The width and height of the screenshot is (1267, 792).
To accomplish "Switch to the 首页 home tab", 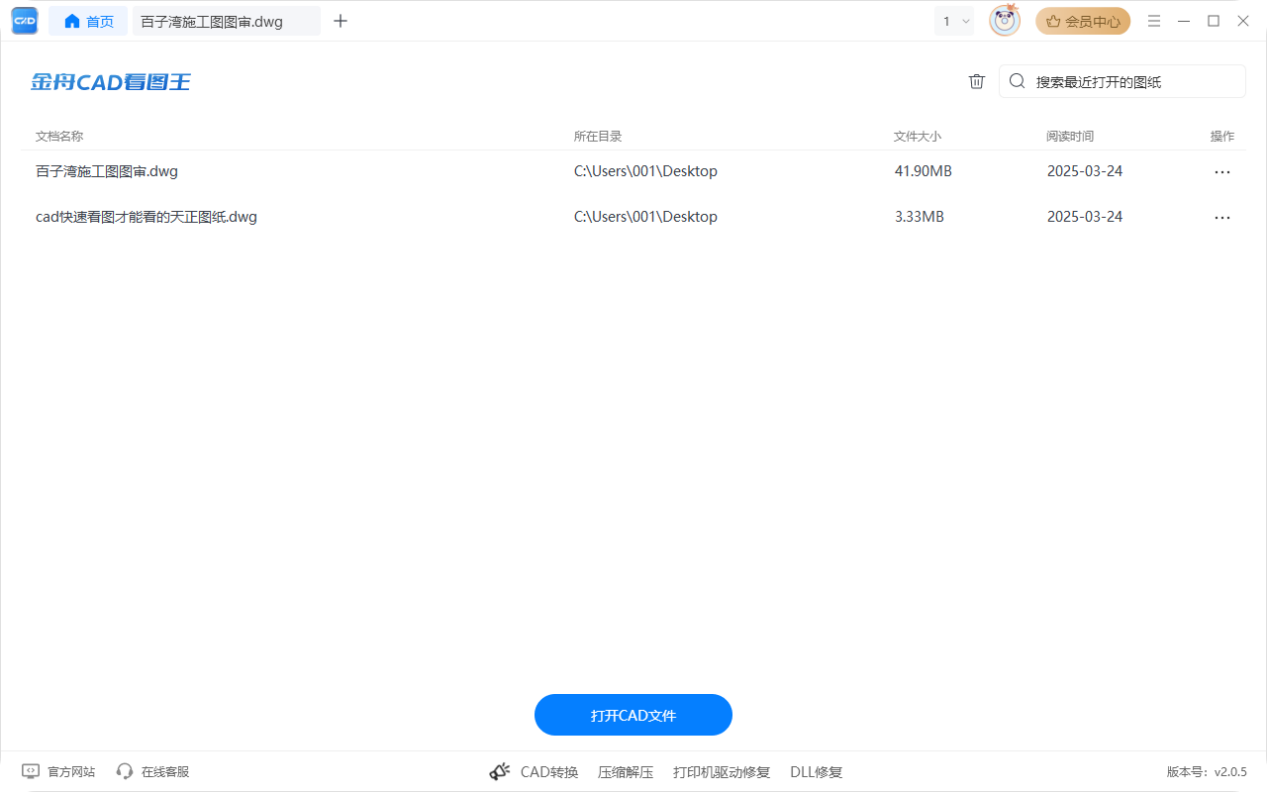I will (88, 21).
